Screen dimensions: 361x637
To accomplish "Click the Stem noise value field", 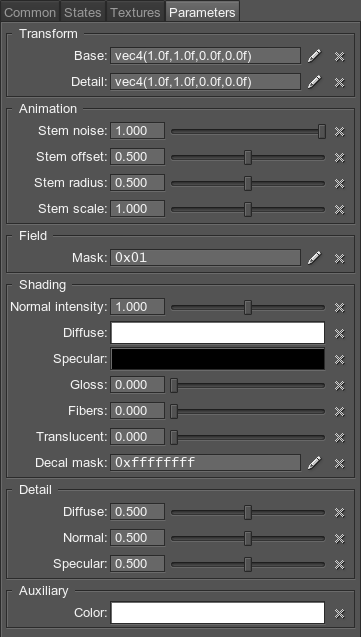I will tap(137, 131).
